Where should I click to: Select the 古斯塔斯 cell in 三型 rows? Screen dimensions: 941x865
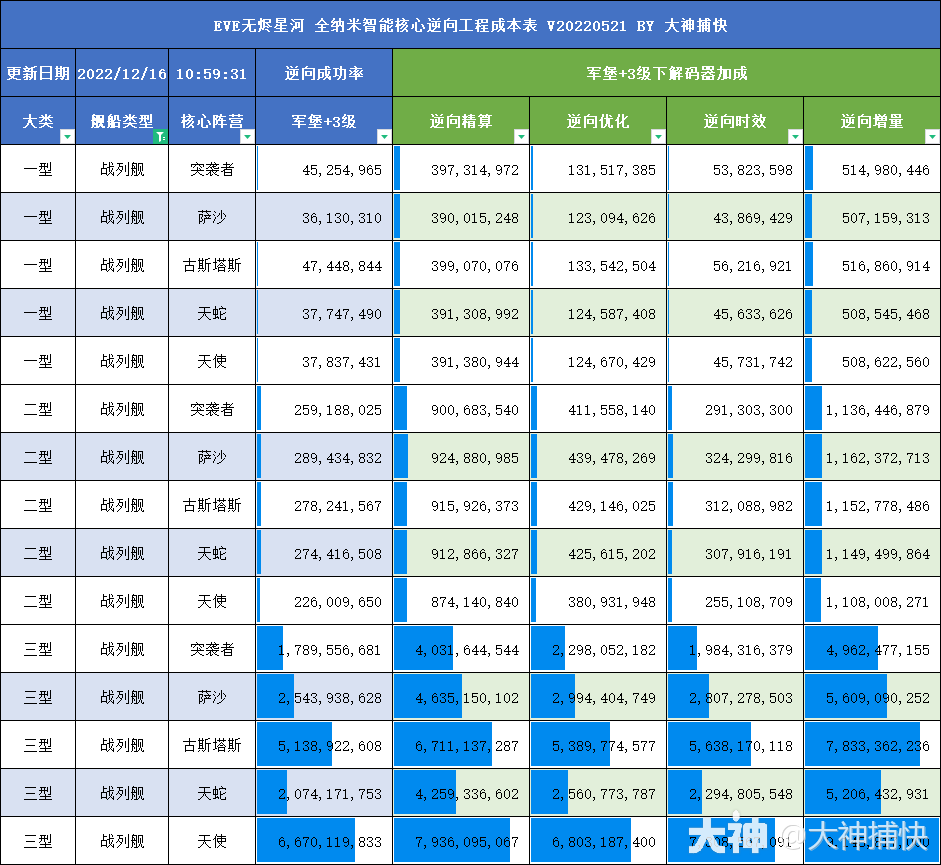(212, 745)
